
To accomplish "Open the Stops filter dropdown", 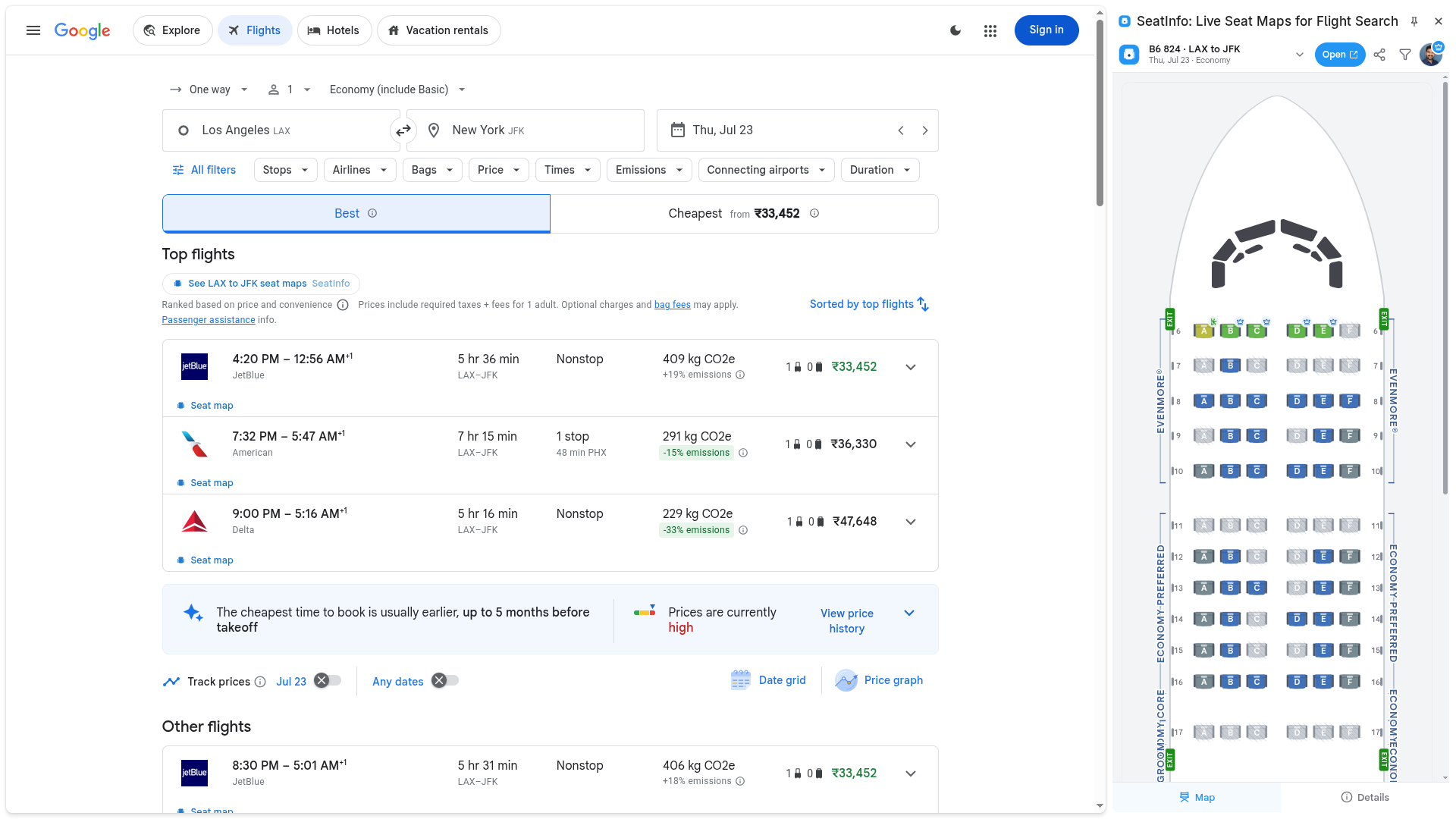I will 286,170.
